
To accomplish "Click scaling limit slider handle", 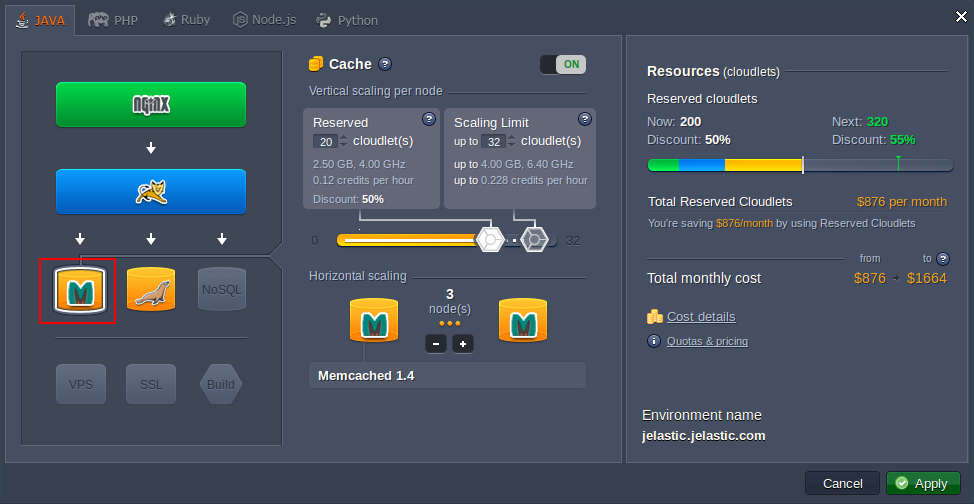I will pyautogui.click(x=534, y=239).
